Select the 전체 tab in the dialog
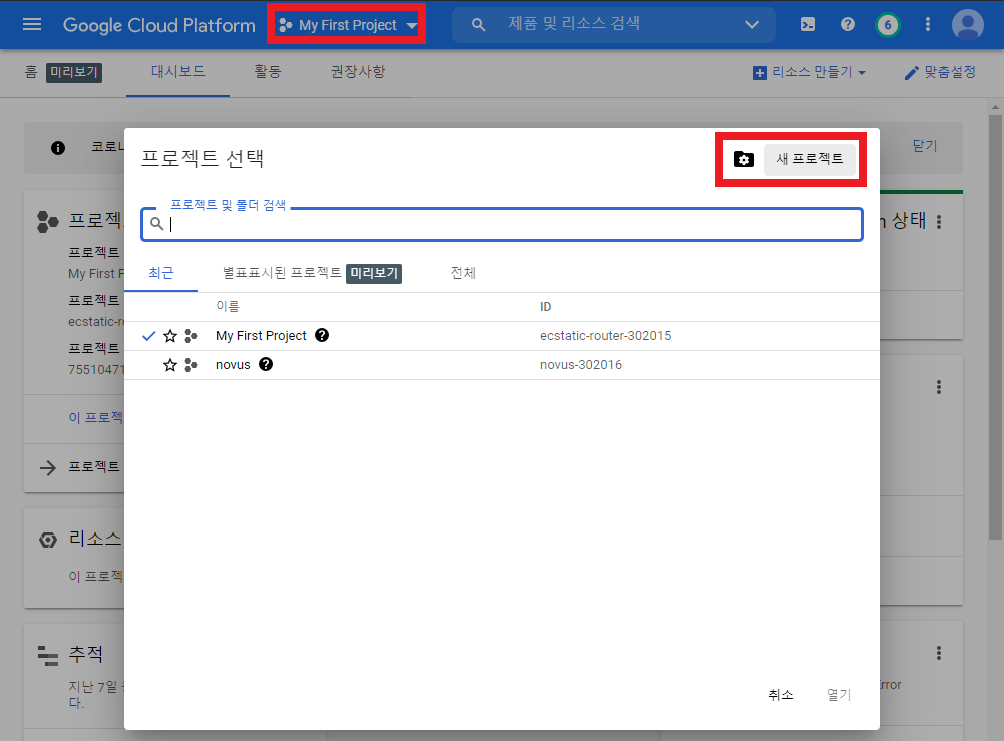This screenshot has height=741, width=1004. pos(463,273)
